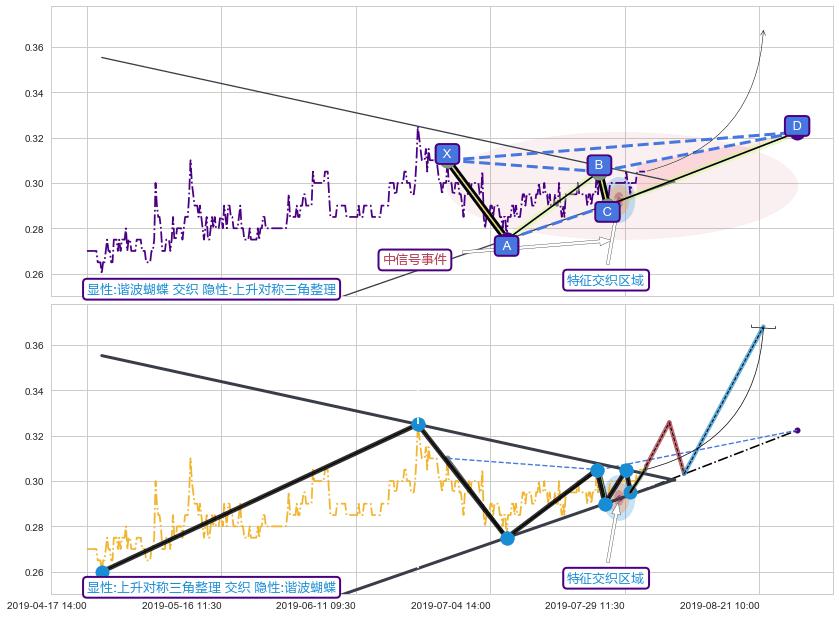The image size is (839, 617).
Task: Click 特征交织区域 label in the lower chart
Action: point(606,578)
